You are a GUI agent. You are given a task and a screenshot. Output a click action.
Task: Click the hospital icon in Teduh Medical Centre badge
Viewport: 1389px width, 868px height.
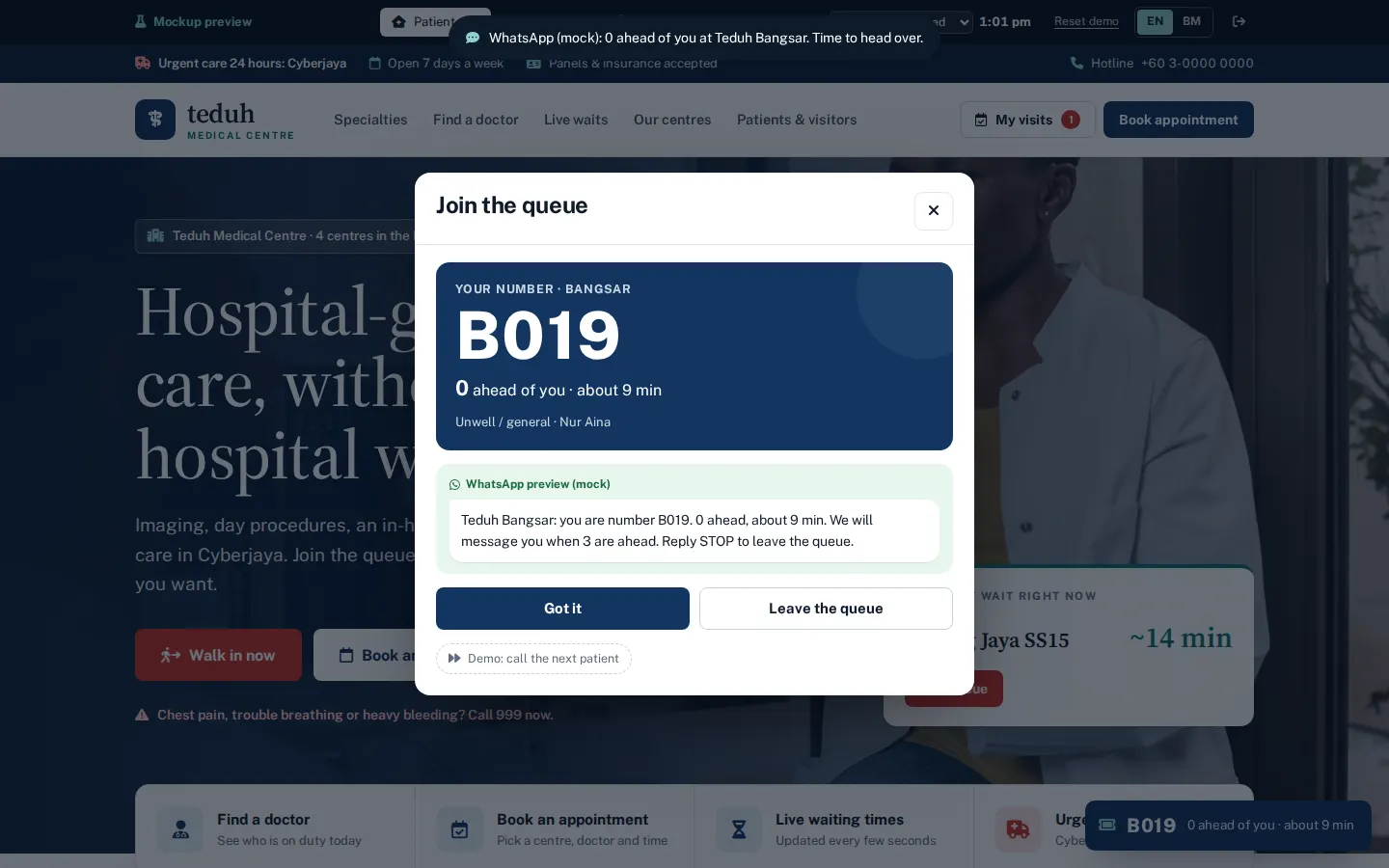pos(155,235)
